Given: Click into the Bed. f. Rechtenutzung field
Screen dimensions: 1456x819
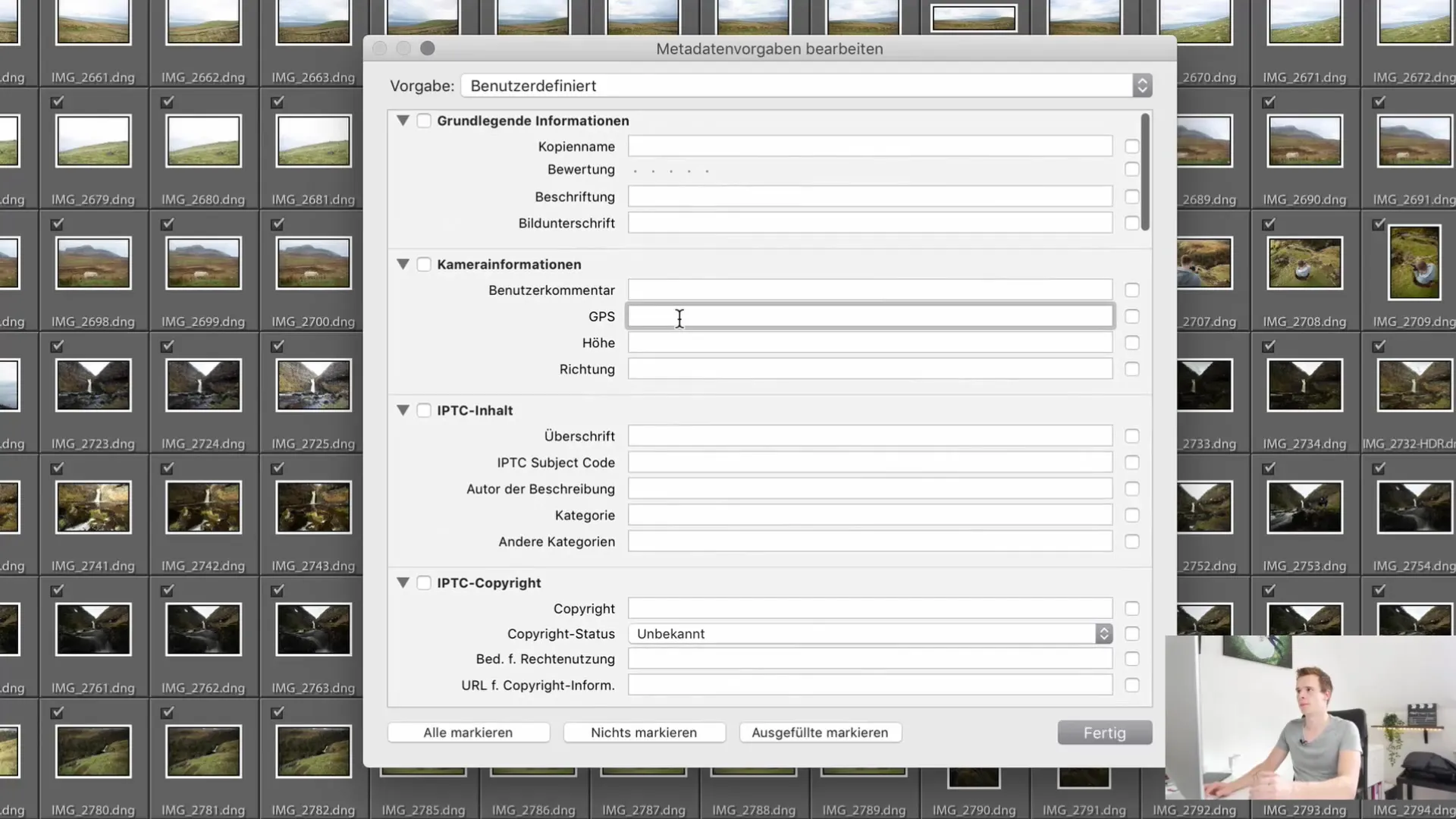Looking at the screenshot, I should tap(870, 659).
